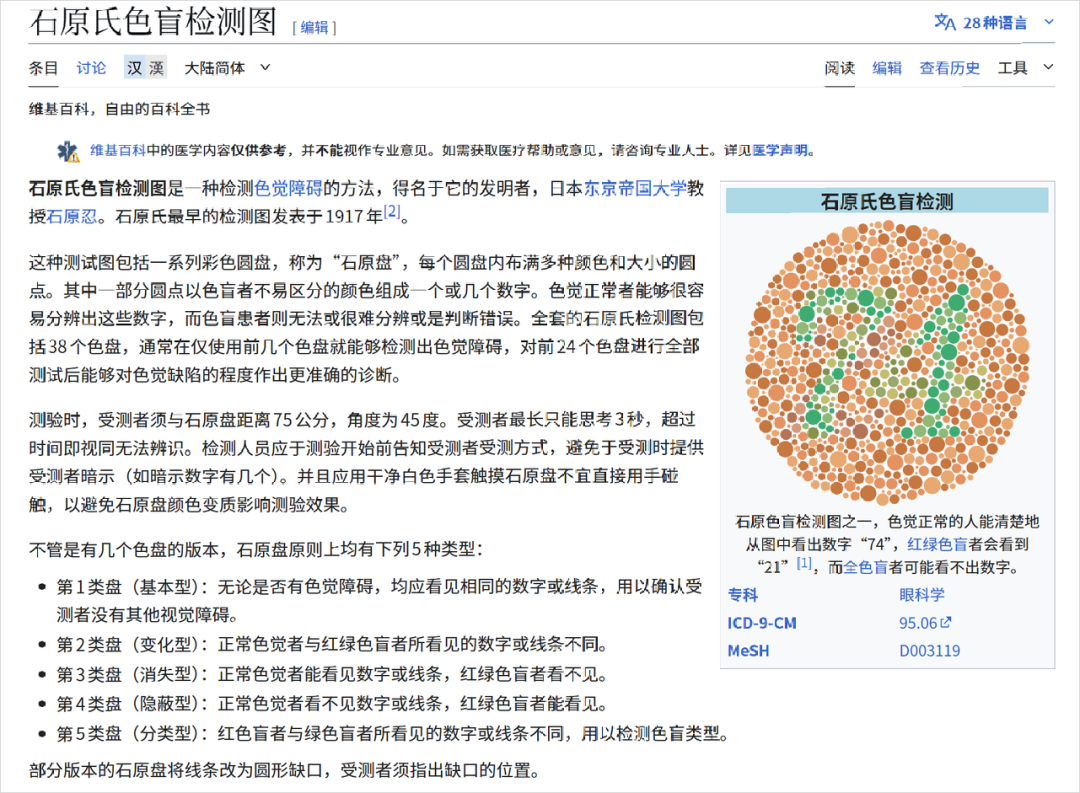Expand the language list chevron arrow
Image resolution: width=1080 pixels, height=793 pixels.
(1049, 22)
